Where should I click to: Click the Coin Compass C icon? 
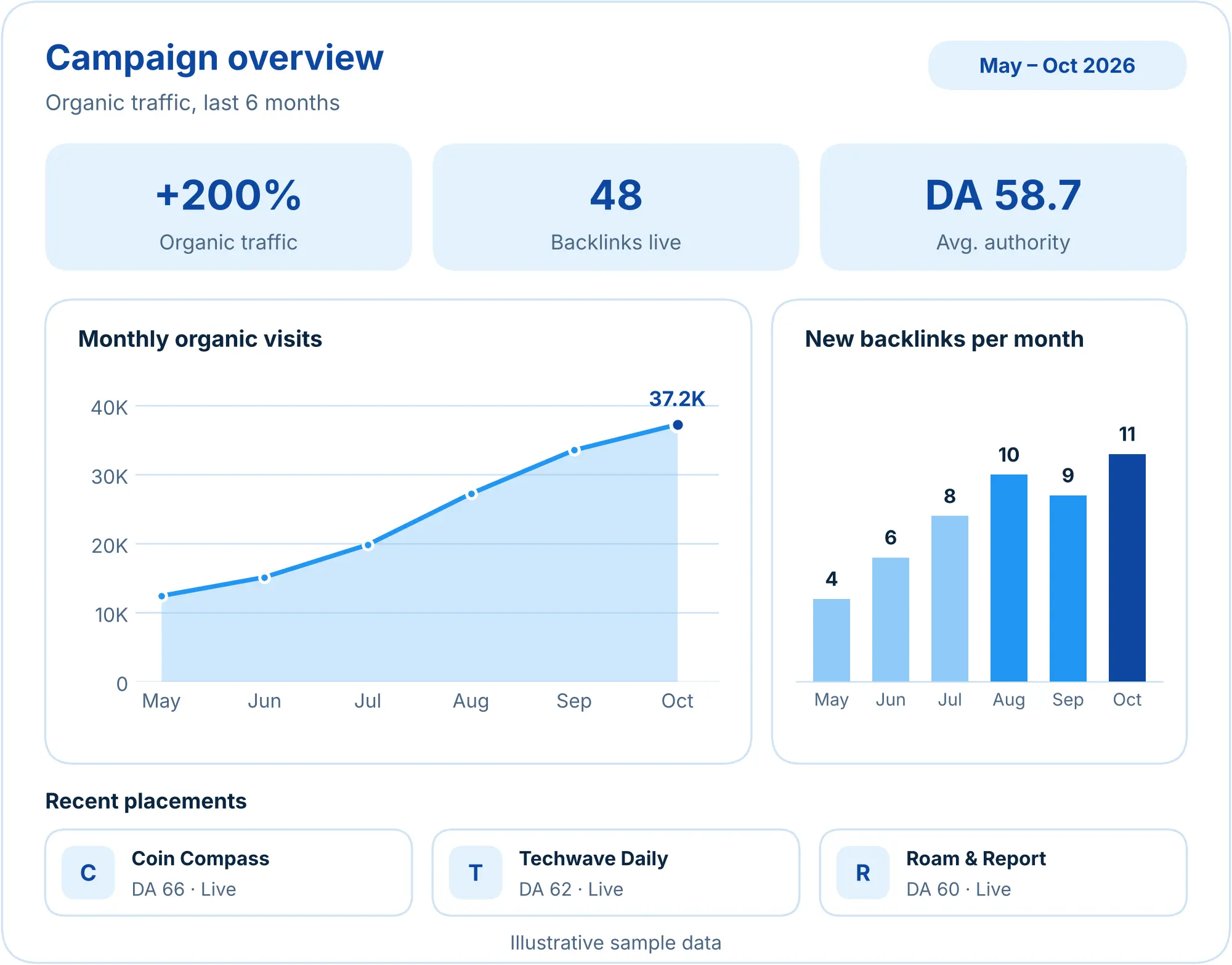pos(88,873)
